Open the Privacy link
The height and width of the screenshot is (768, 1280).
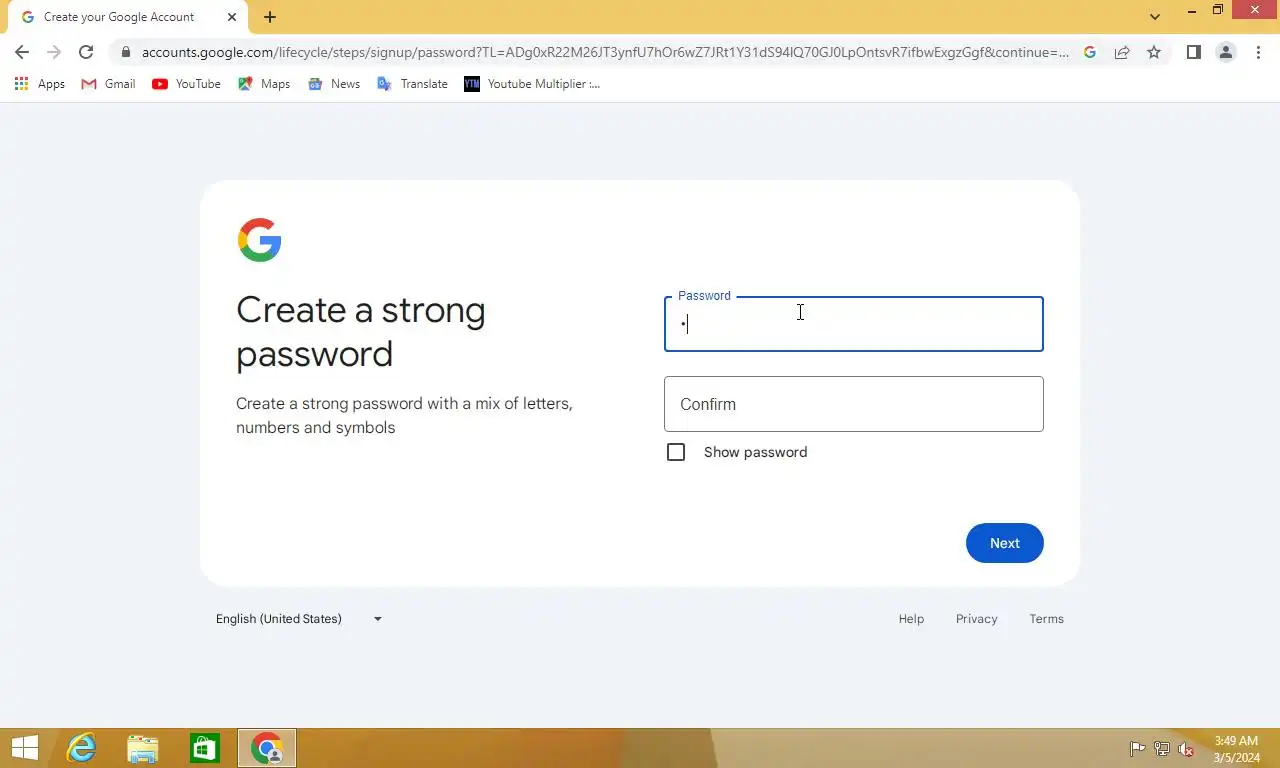976,619
